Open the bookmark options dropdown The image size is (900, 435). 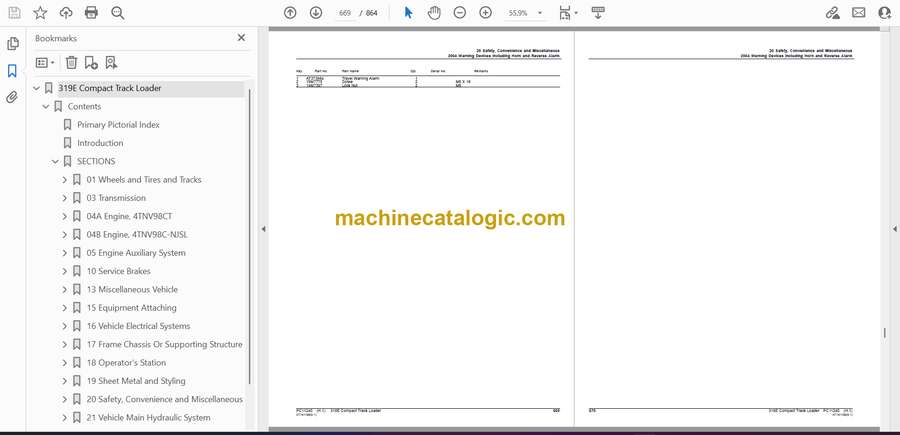click(45, 63)
